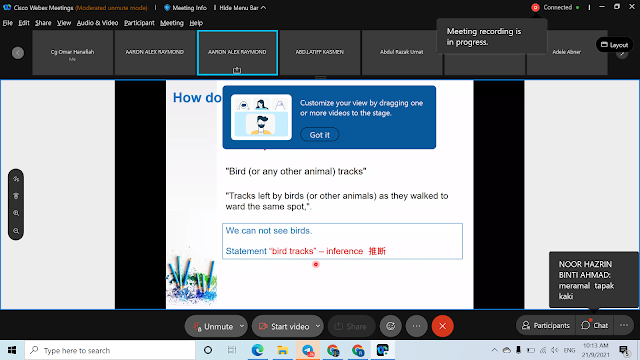Click the OneDrive cloud tray icon
Screen dimensions: 640x360
pyautogui.click(x=507, y=350)
